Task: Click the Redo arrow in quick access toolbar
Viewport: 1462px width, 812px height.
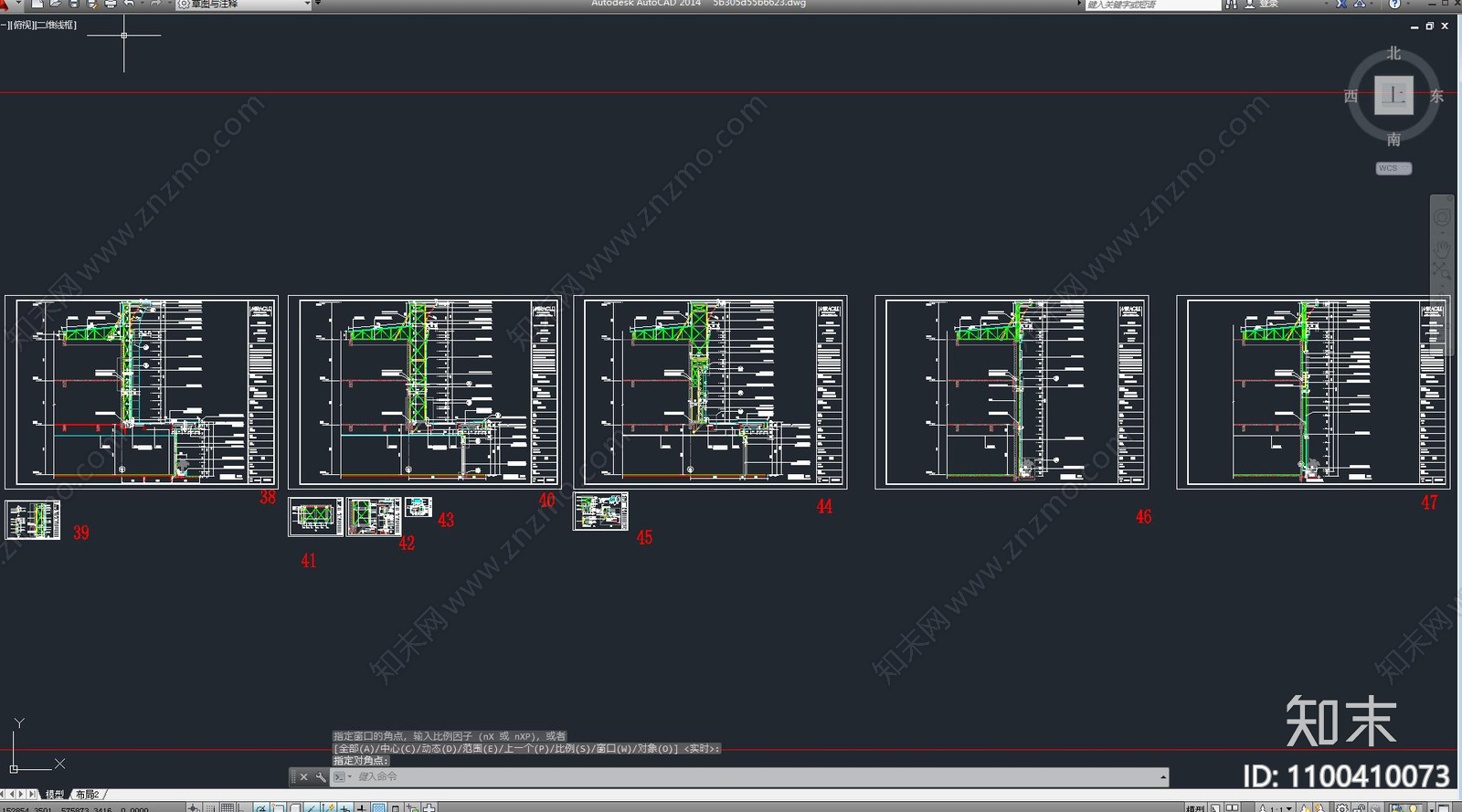Action: point(155,4)
